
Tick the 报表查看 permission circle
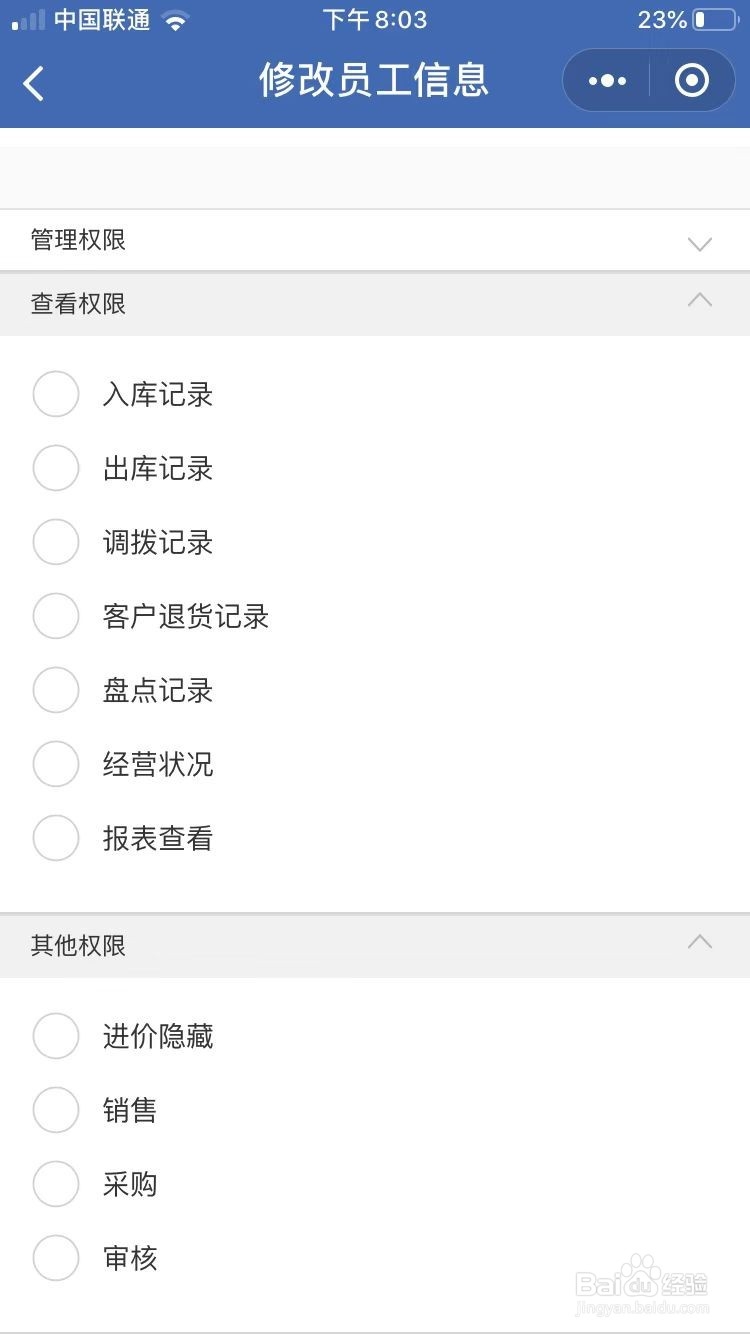tap(56, 838)
